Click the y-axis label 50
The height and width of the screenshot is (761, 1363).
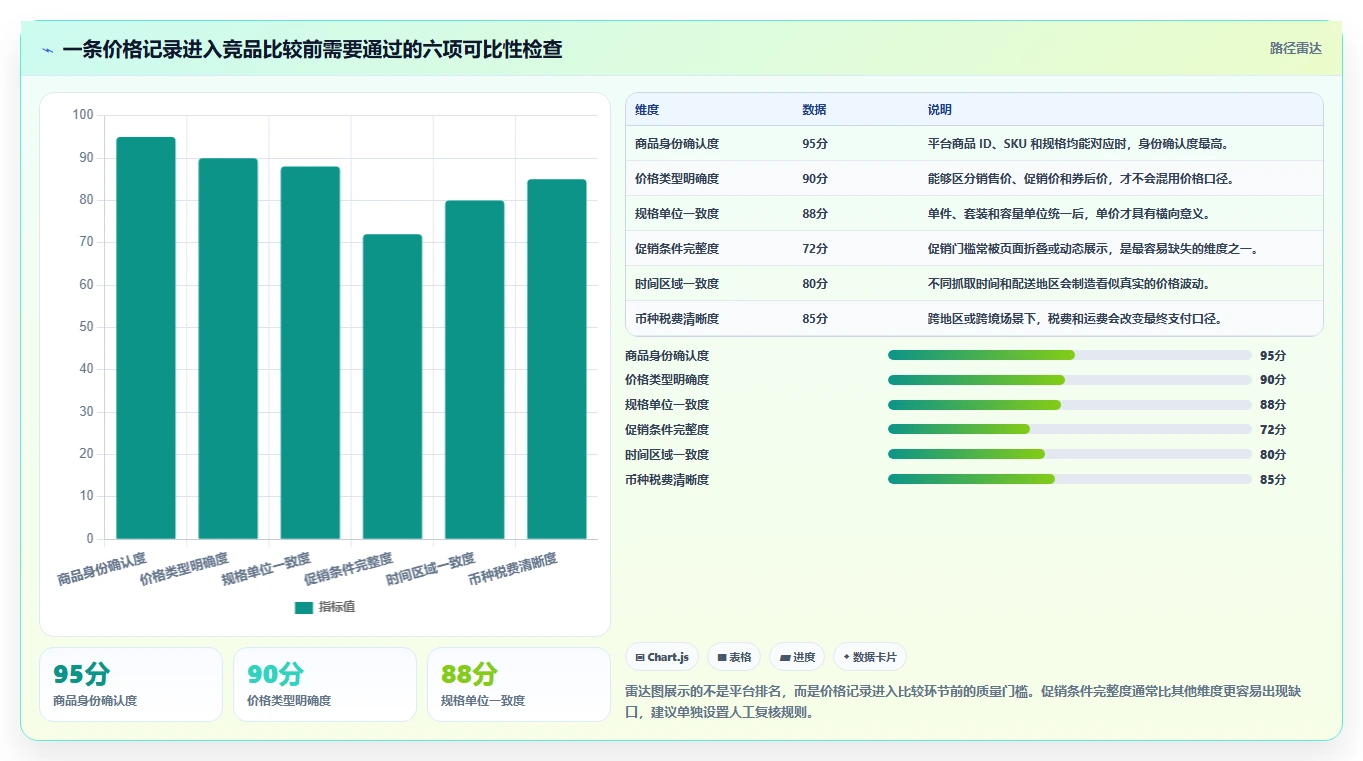tap(86, 327)
